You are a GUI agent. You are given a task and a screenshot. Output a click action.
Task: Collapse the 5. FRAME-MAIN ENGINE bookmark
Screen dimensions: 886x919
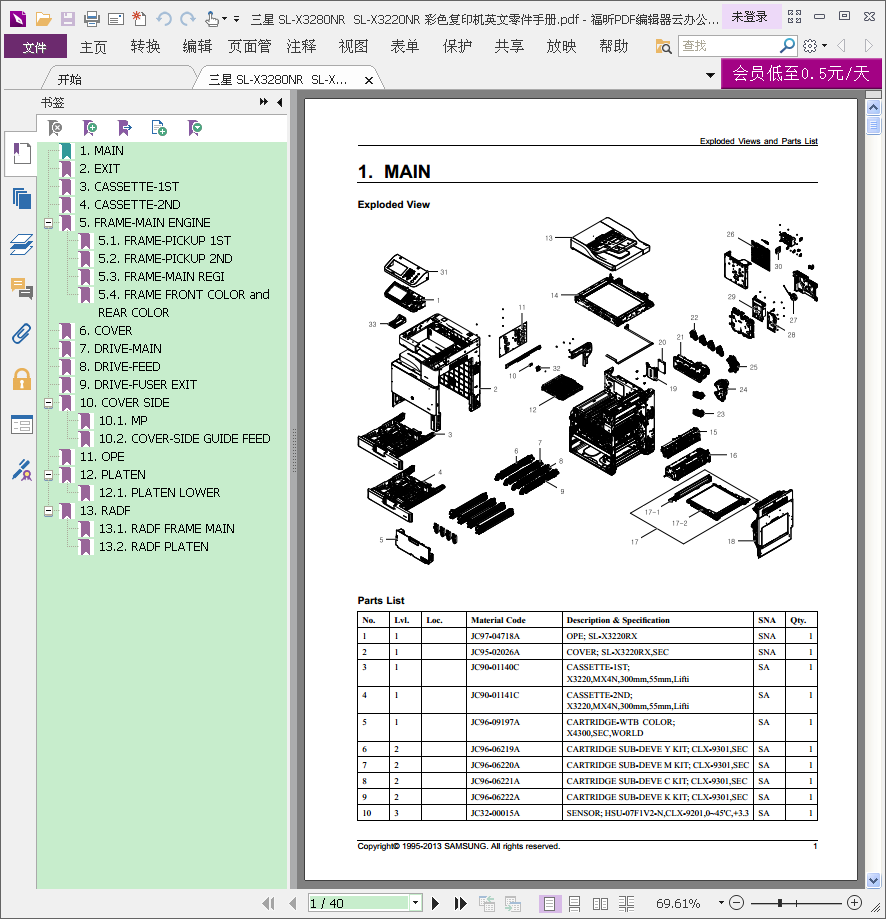[x=49, y=223]
